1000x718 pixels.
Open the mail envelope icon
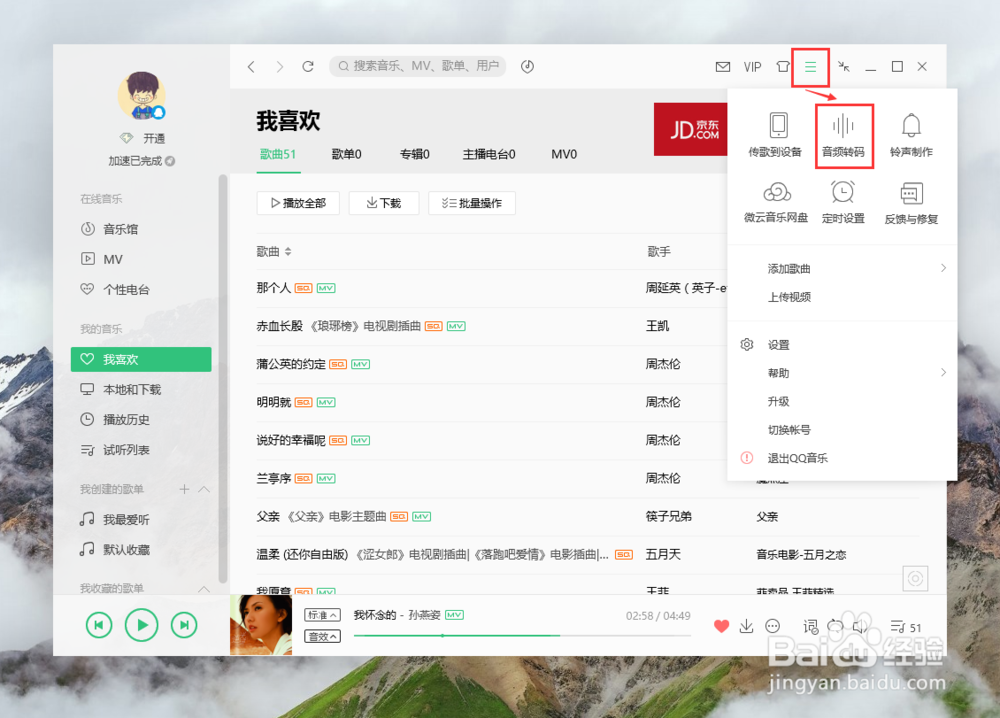click(x=723, y=66)
